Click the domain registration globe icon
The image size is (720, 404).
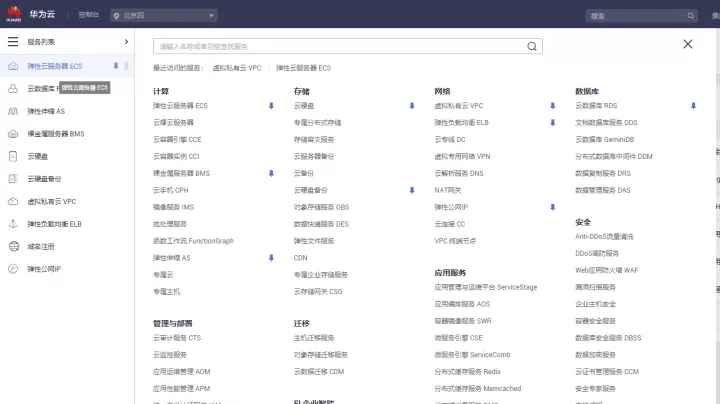tap(14, 246)
